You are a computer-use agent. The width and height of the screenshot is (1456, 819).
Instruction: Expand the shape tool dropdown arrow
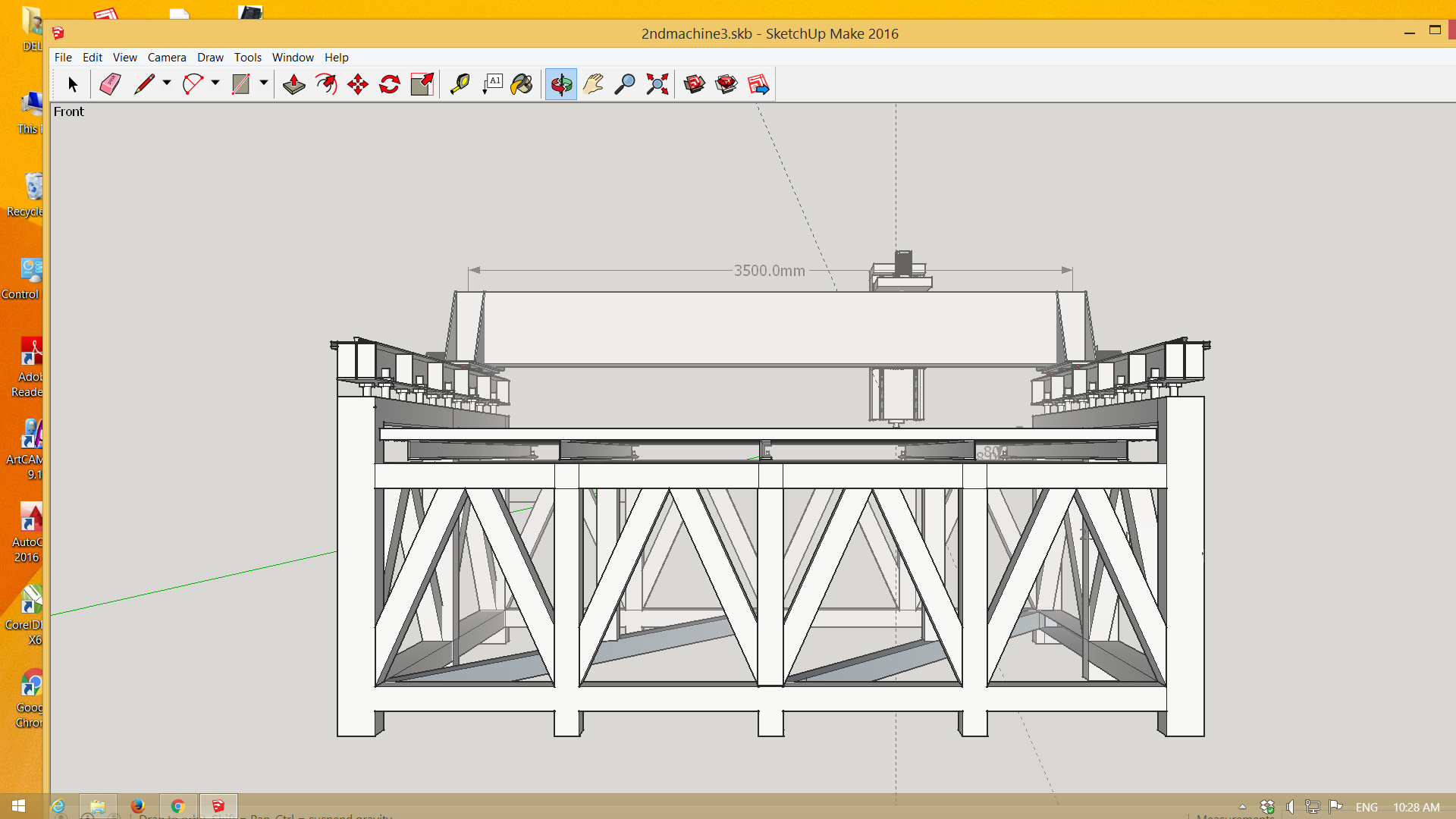pos(264,83)
